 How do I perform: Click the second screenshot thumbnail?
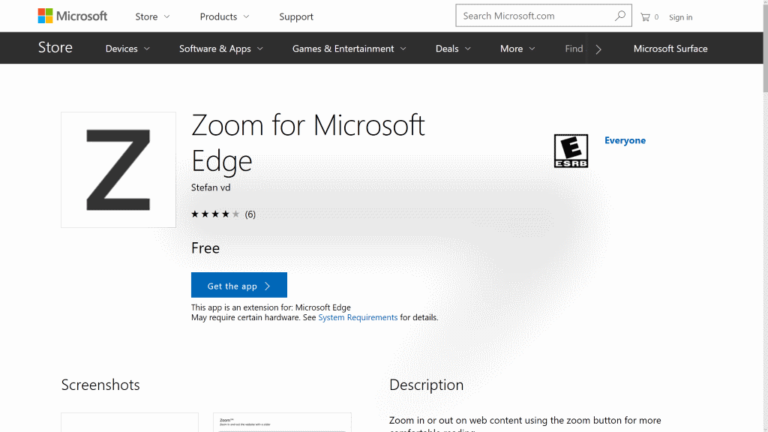(x=282, y=422)
